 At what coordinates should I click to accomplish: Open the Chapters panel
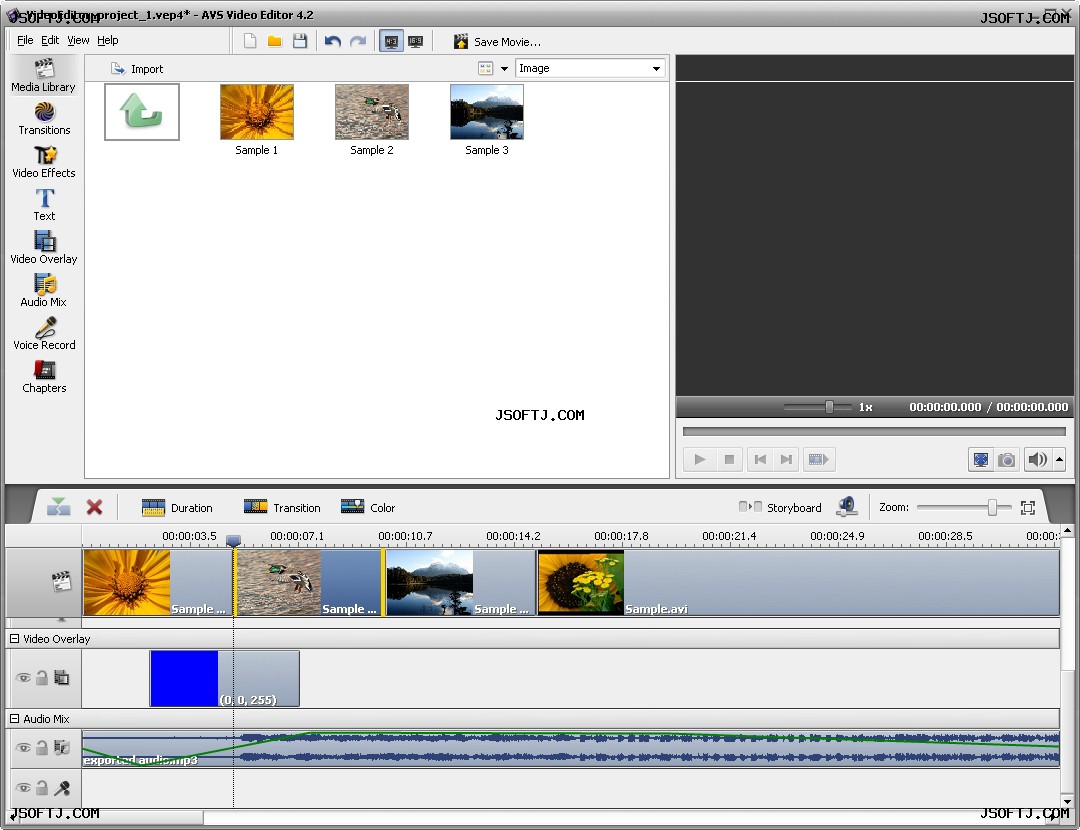(43, 377)
